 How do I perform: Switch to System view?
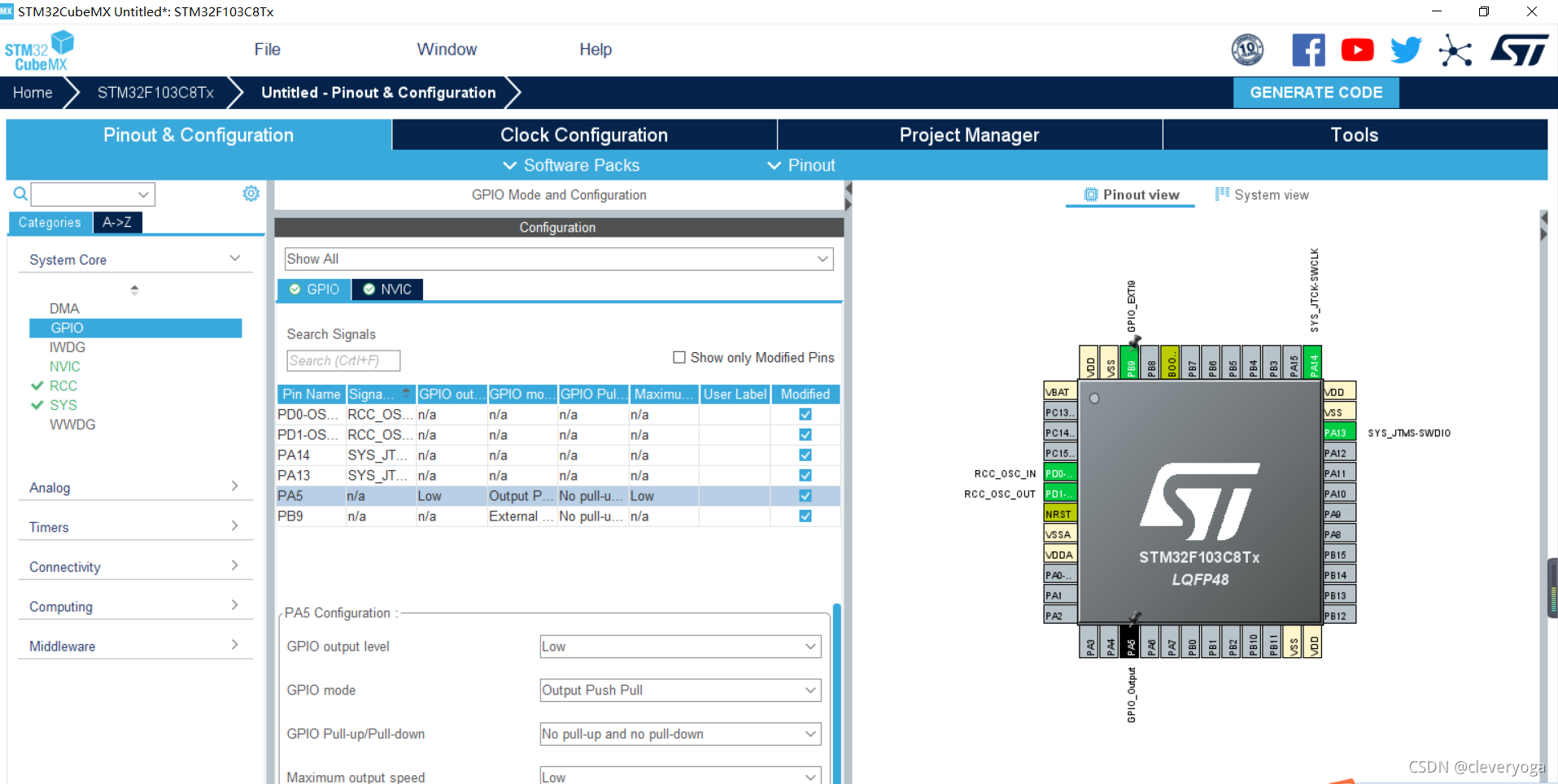pos(1262,194)
